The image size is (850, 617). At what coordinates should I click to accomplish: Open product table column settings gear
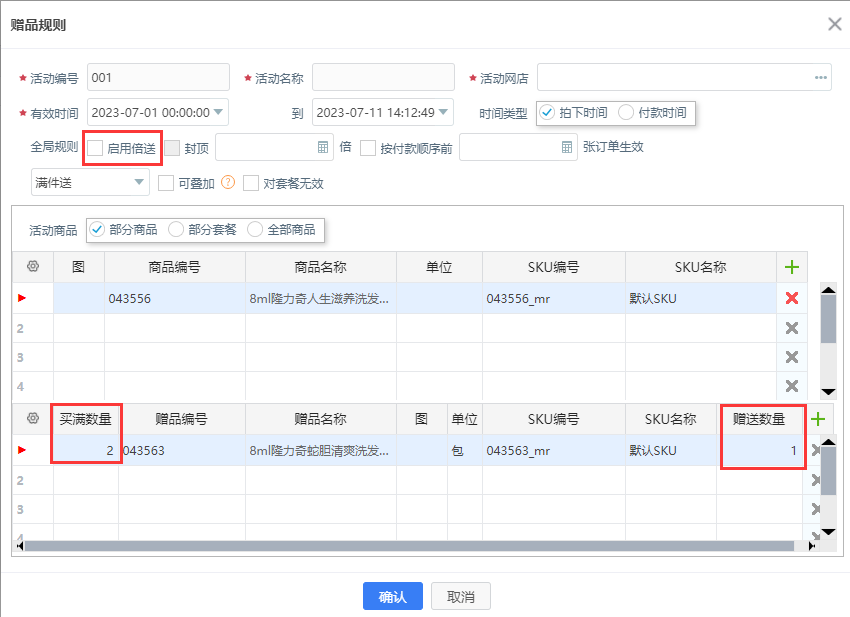(x=33, y=266)
